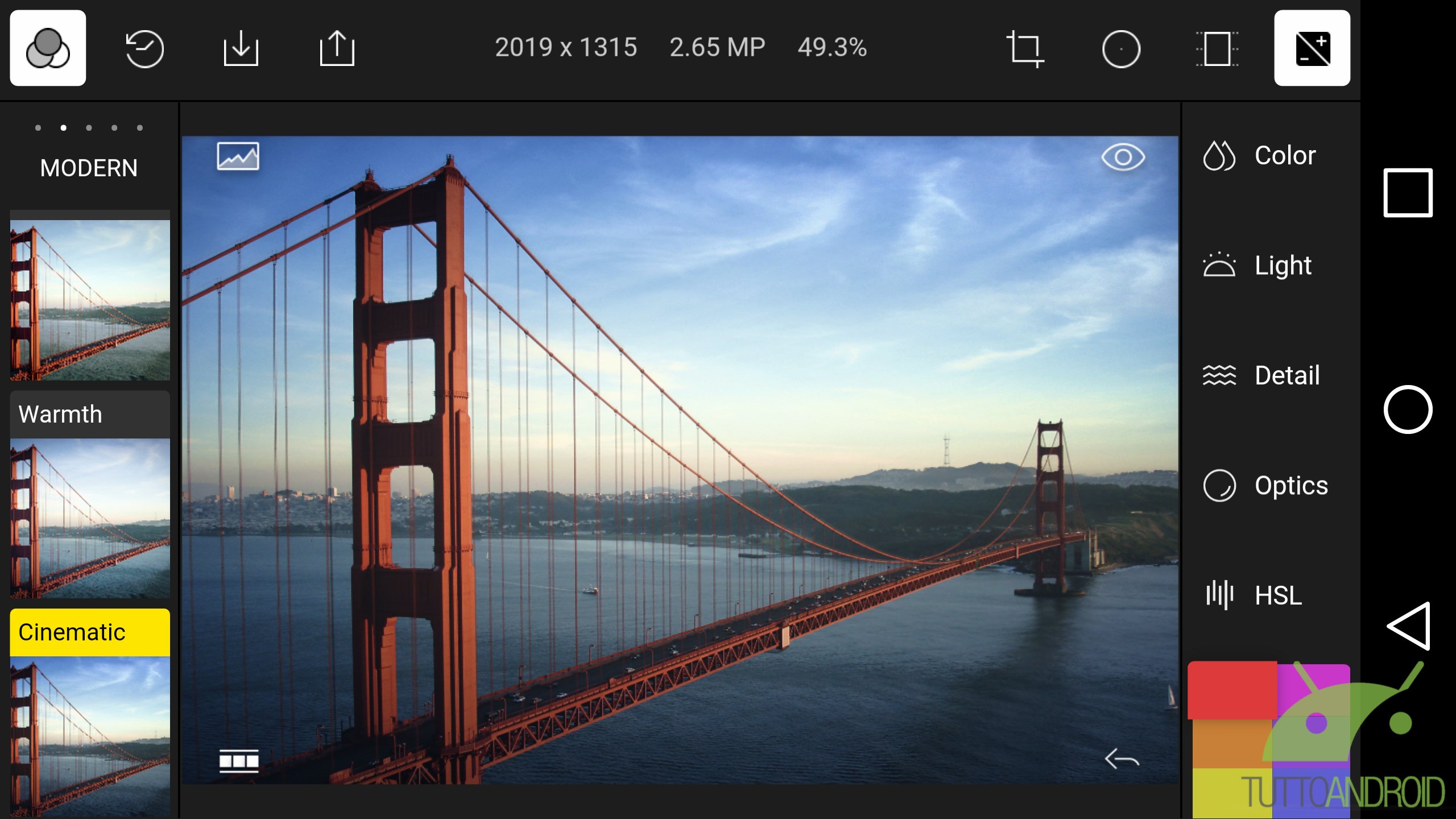Go to first preset group page dot
1456x819 pixels.
[38, 128]
